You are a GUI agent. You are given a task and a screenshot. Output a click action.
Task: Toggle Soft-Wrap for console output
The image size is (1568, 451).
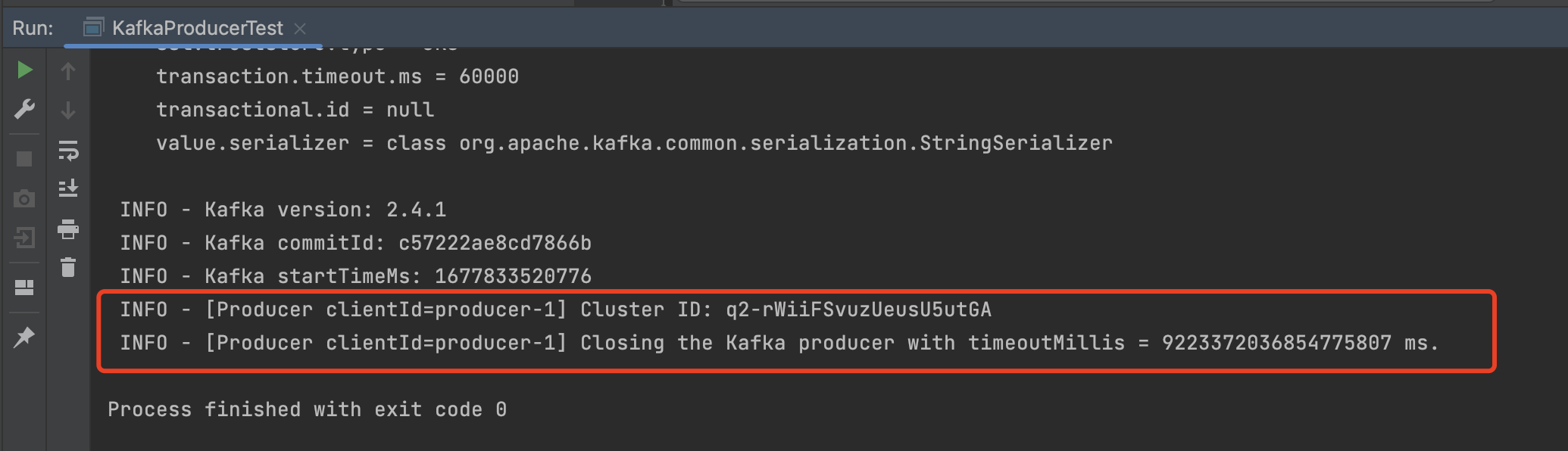tap(68, 151)
